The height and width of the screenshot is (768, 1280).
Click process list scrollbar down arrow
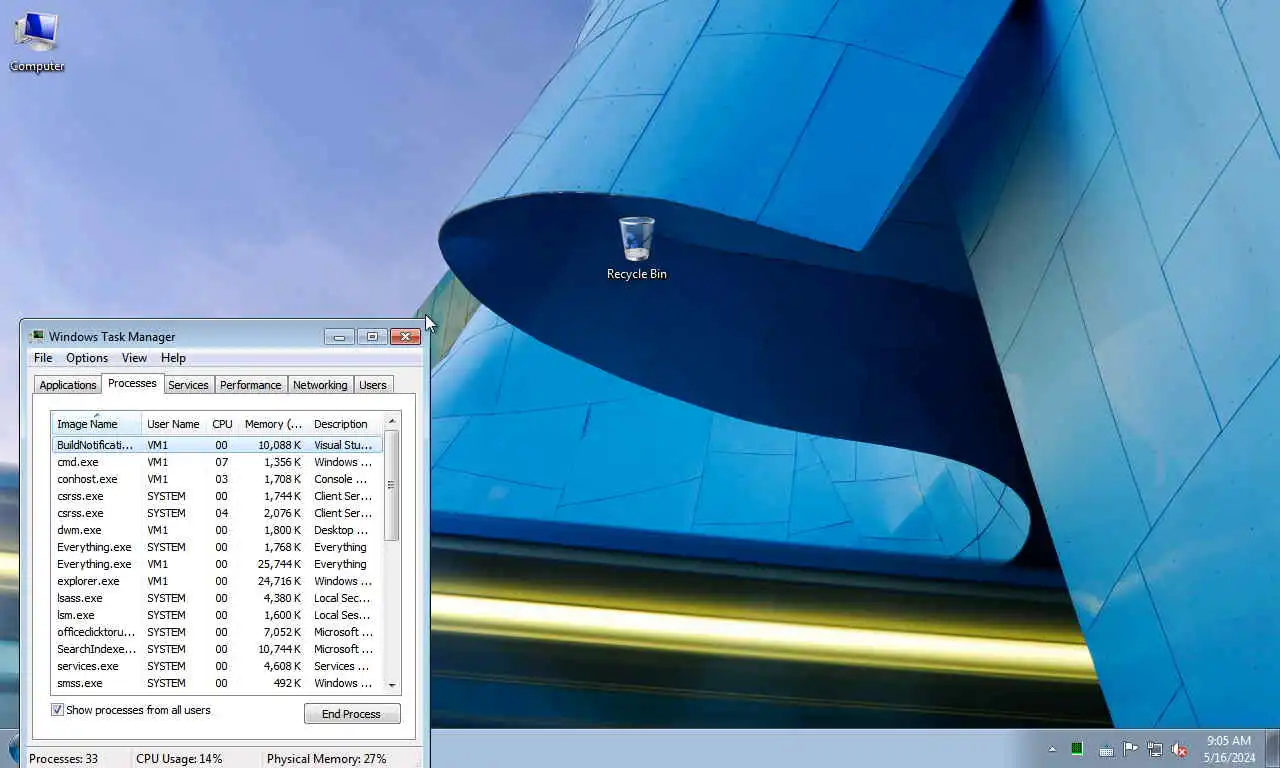(x=392, y=685)
